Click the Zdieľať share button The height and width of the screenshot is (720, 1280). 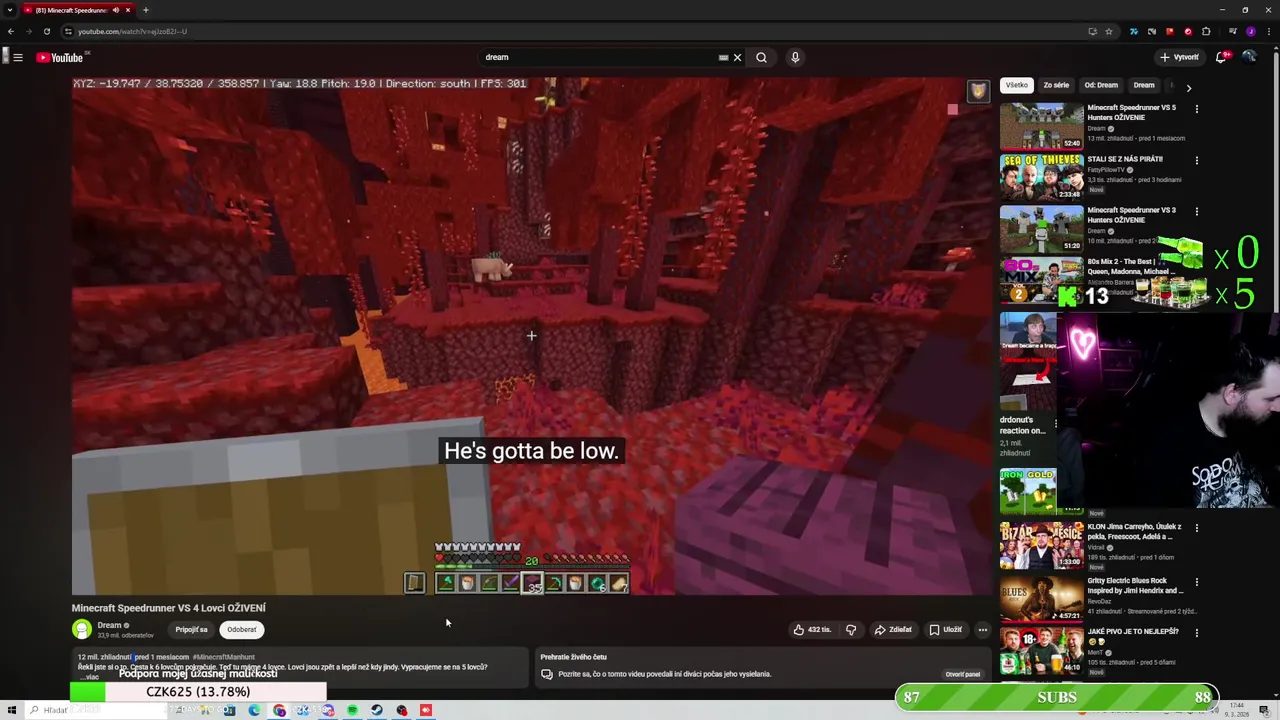893,630
